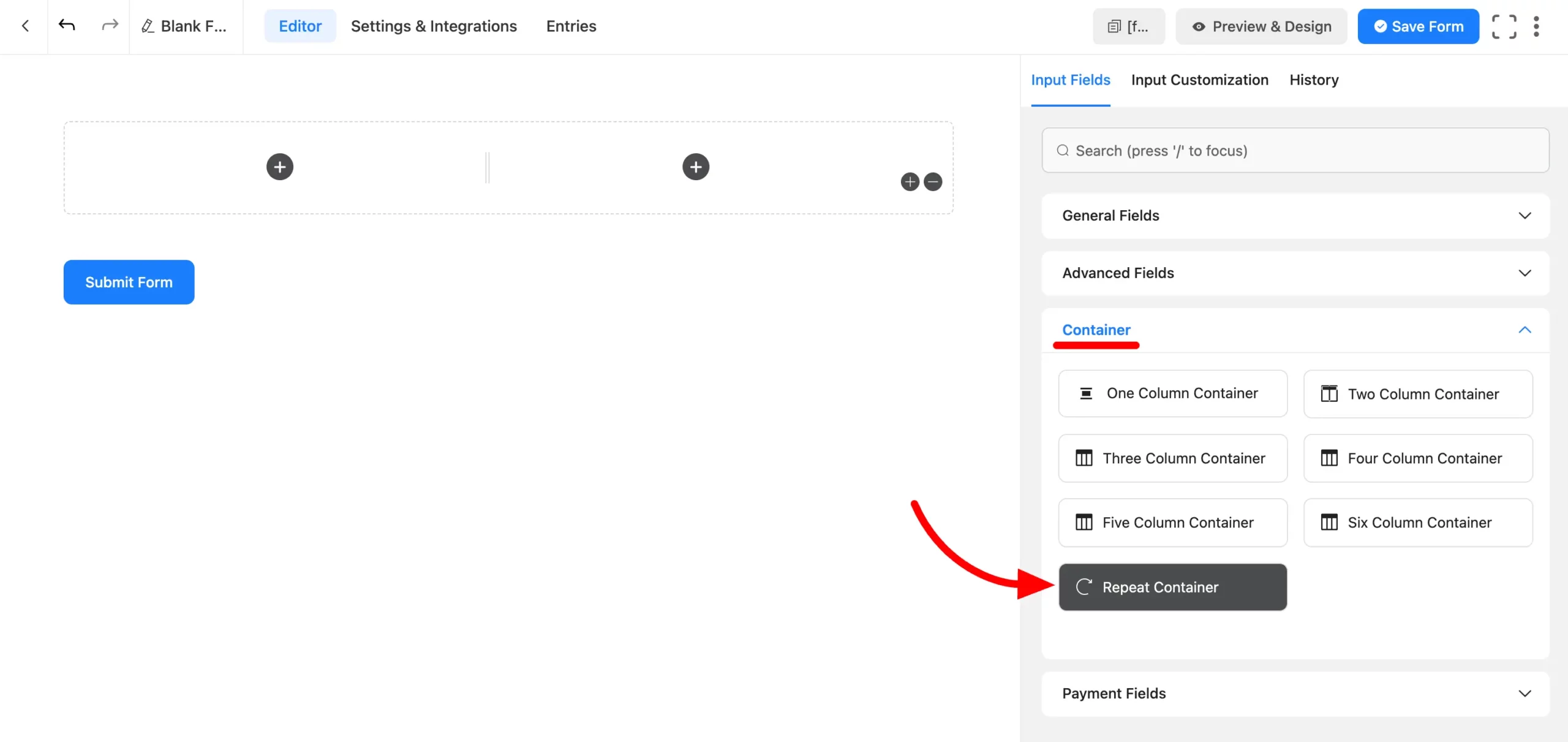Click the back arrow icon
Image resolution: width=1568 pixels, height=742 pixels.
coord(25,26)
